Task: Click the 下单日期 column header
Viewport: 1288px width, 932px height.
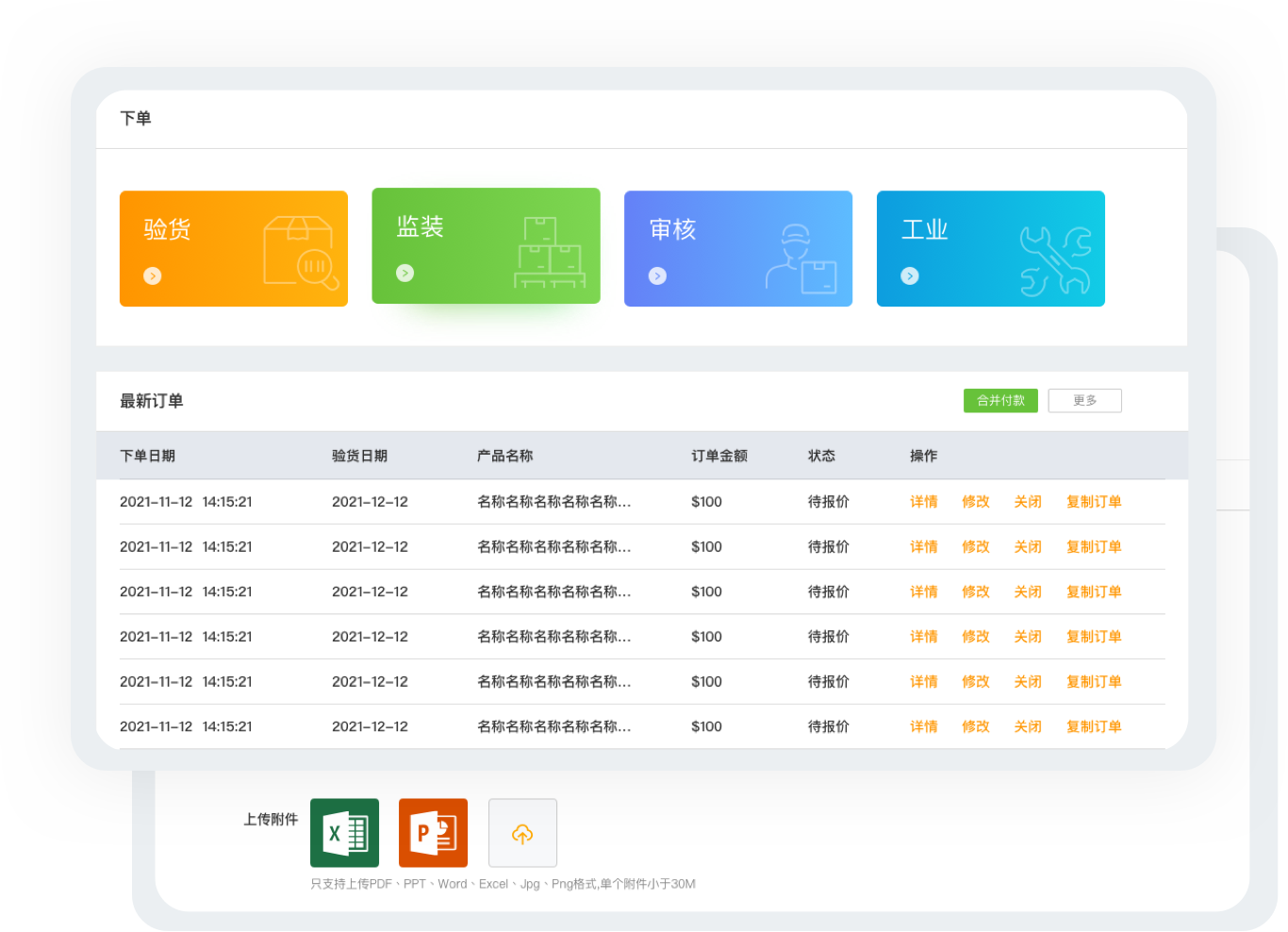Action: 147,456
